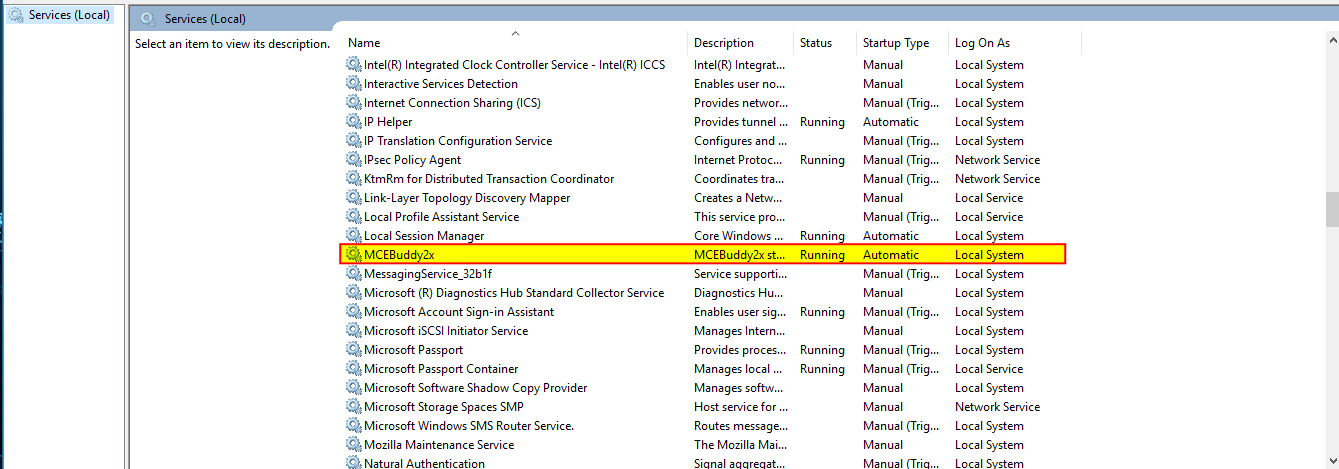Select Link-Layer Topology Discovery Mapper service
1339x469 pixels.
coord(467,198)
